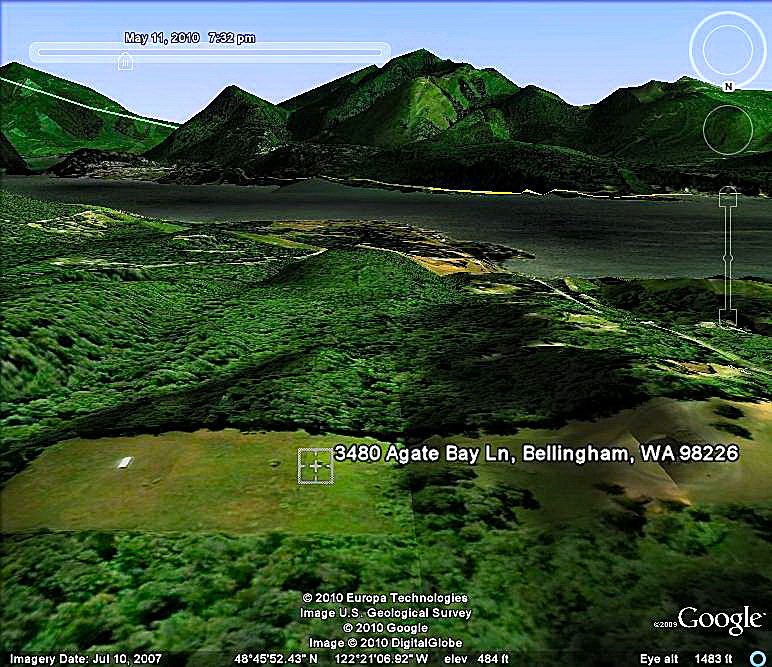
Task: Click the latitude and longitude coordinates readout
Action: coord(332,658)
